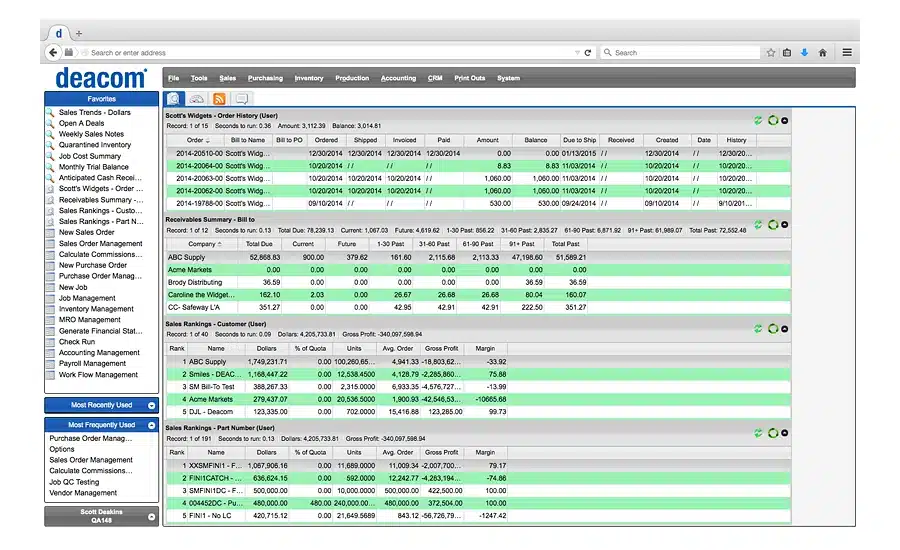Open the Accounting menu
This screenshot has height=550, width=900.
(398, 78)
